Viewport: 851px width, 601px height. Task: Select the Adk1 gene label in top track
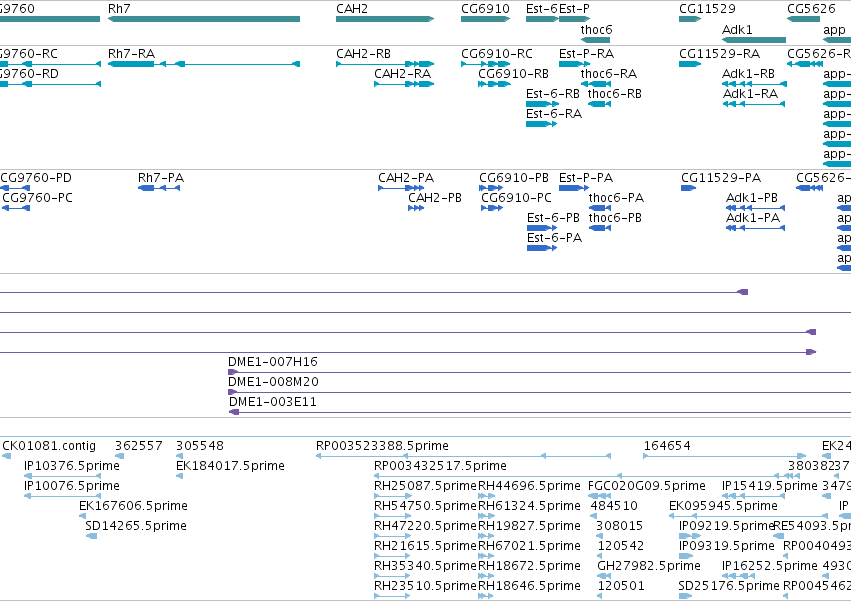click(x=737, y=29)
